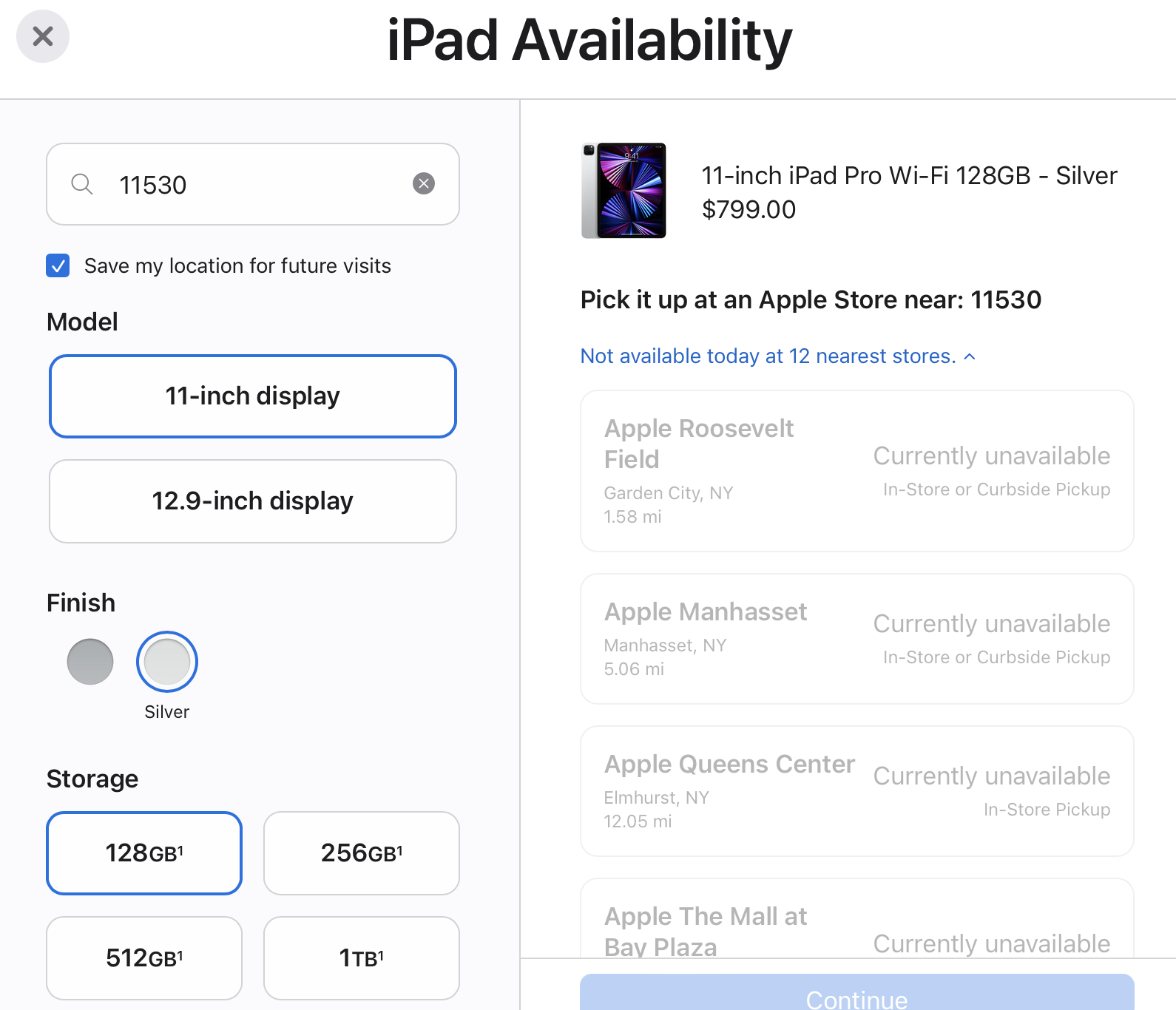Click 'Pick it up at an Apple Store near' heading
The height and width of the screenshot is (1010, 1176).
point(811,300)
